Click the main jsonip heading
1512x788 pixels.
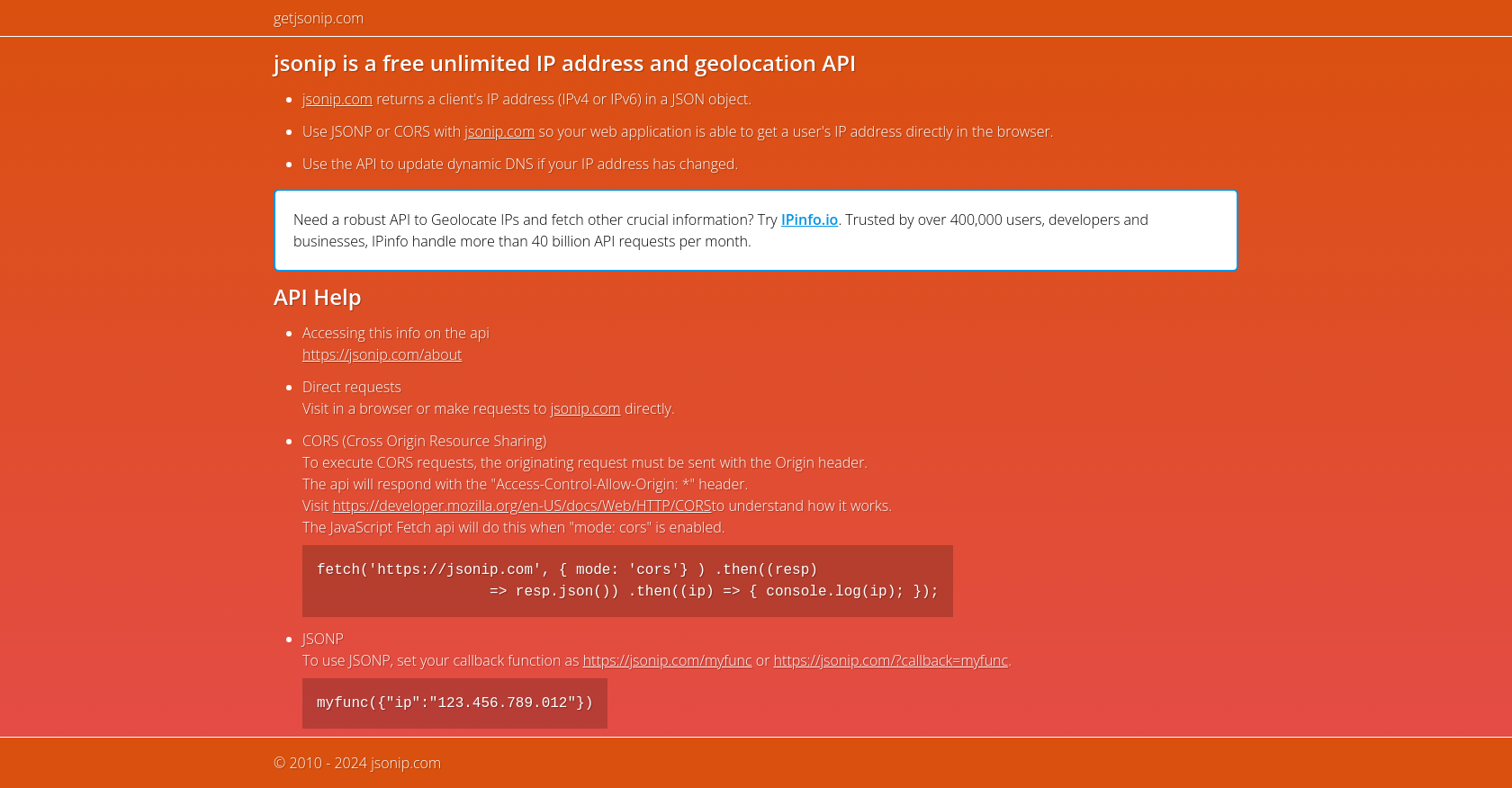pyautogui.click(x=564, y=64)
